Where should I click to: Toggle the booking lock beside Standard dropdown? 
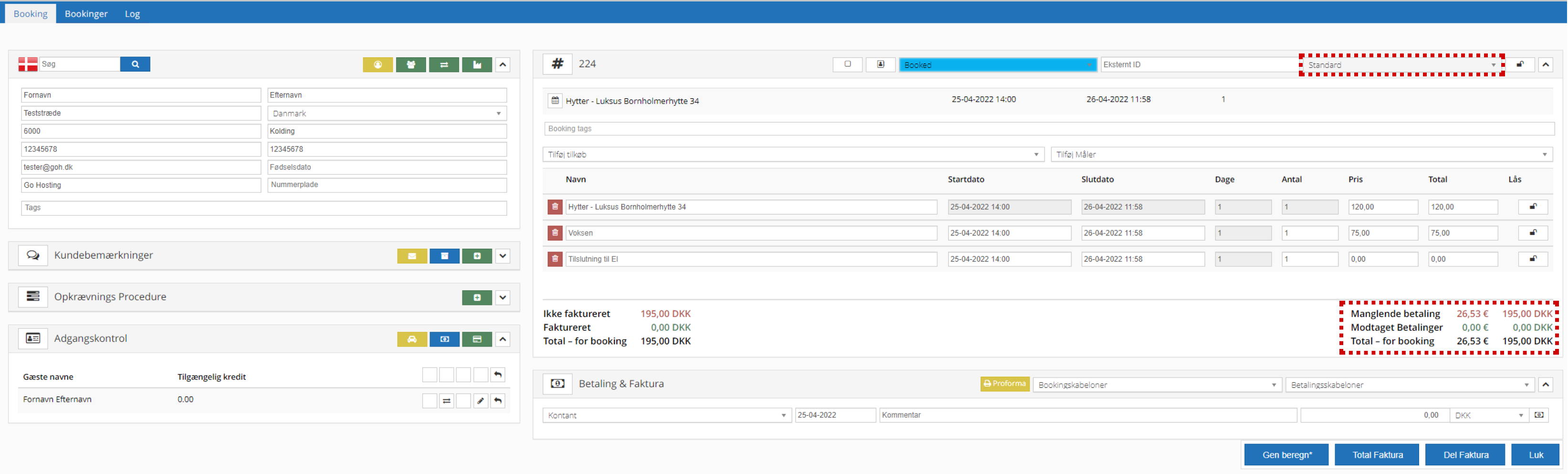pos(1520,64)
